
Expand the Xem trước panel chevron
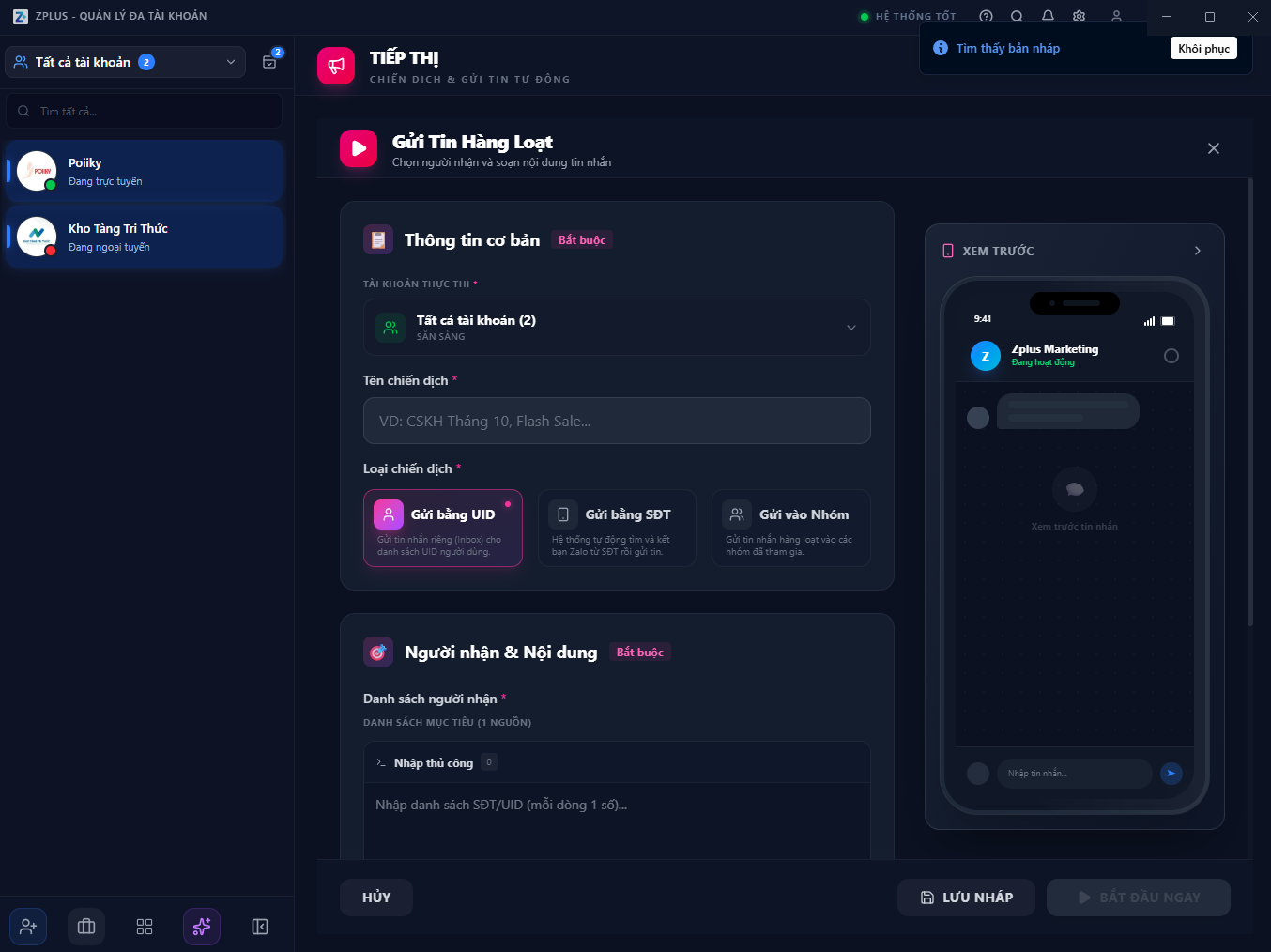[1197, 251]
